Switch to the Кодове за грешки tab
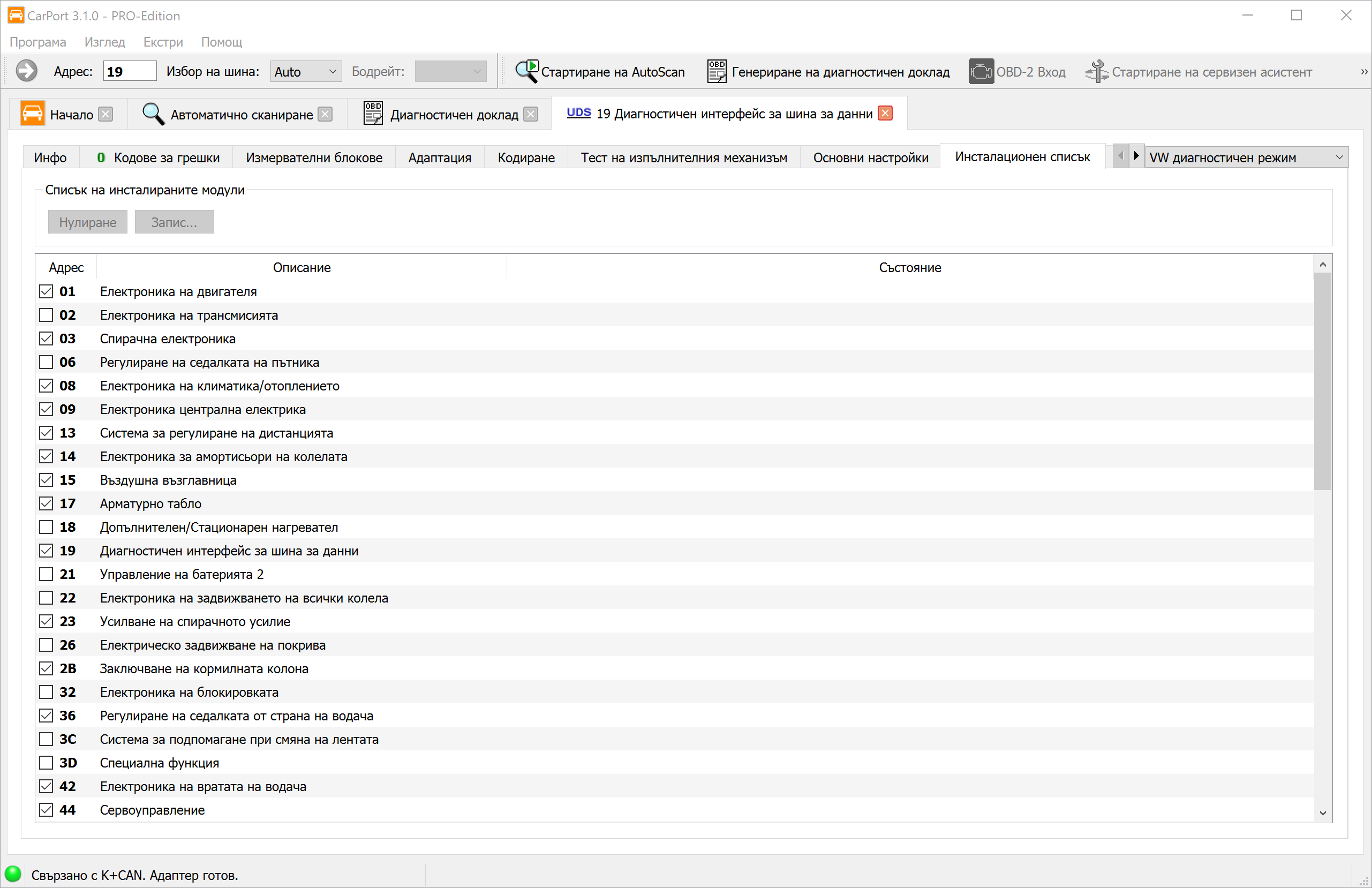The width and height of the screenshot is (1372, 888). 159,157
